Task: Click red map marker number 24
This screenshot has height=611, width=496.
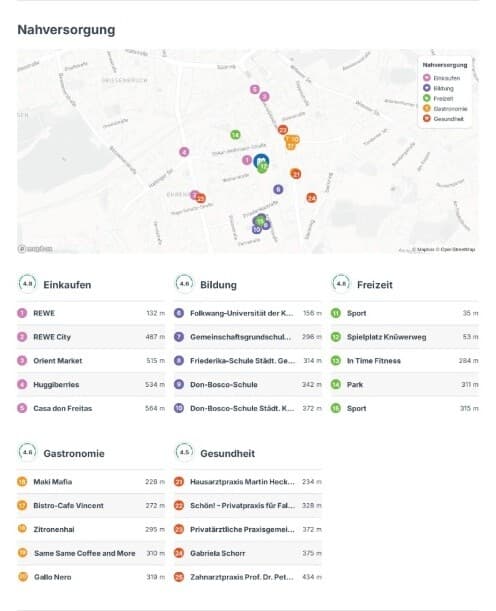Action: coord(311,198)
